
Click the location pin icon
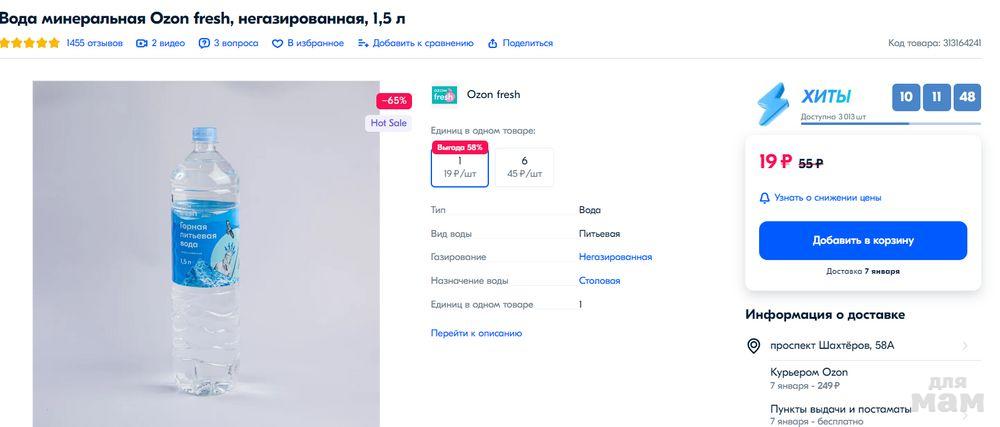754,346
